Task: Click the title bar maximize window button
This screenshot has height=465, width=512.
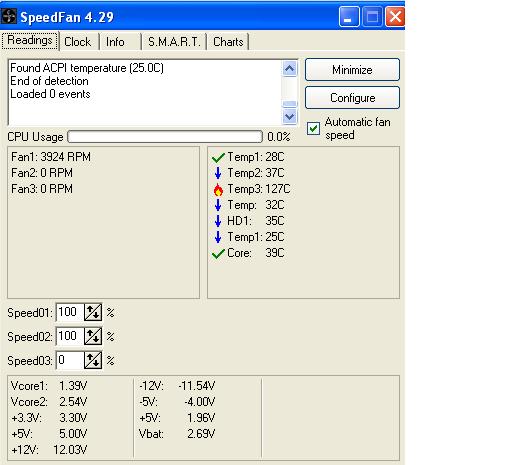Action: (372, 16)
